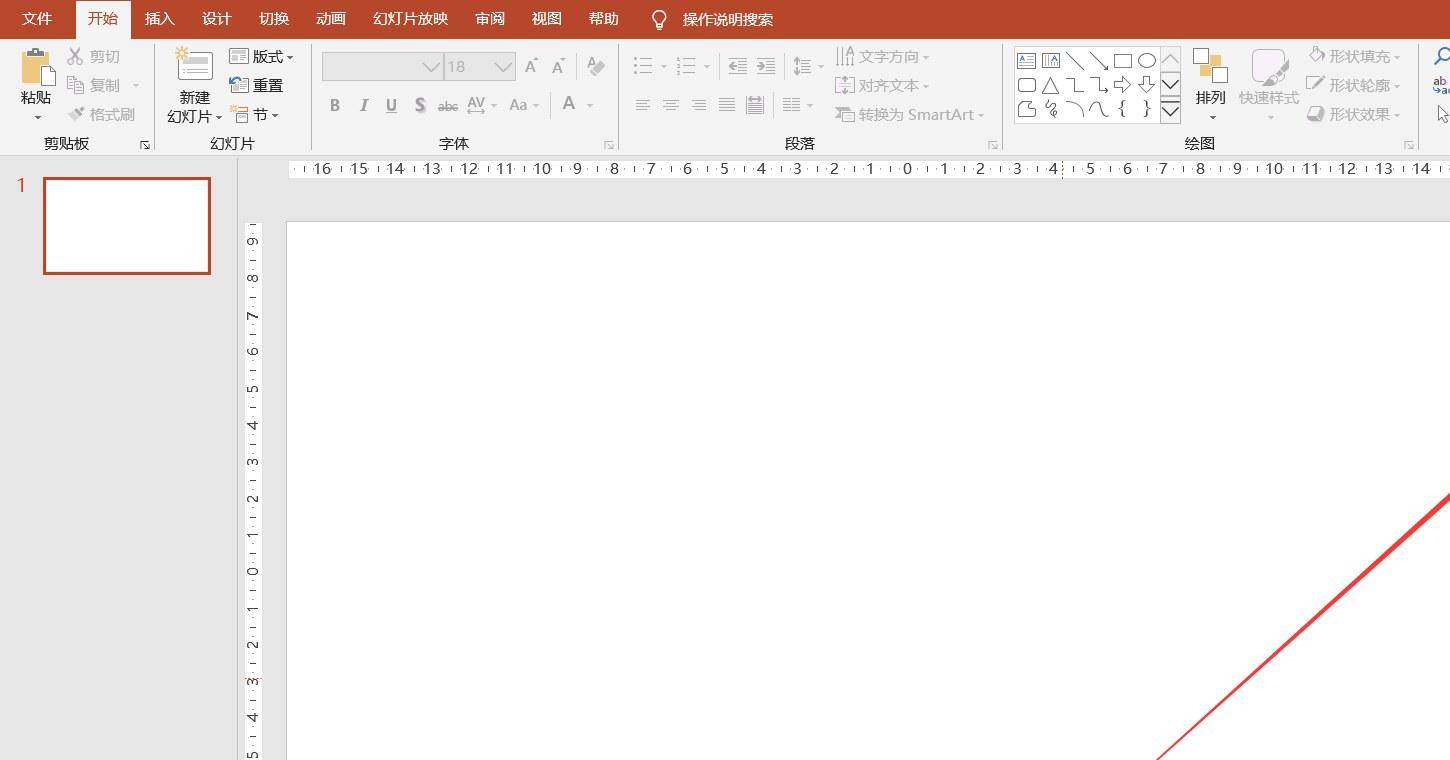Align paragraph text to the left
The width and height of the screenshot is (1450, 760).
pos(643,105)
